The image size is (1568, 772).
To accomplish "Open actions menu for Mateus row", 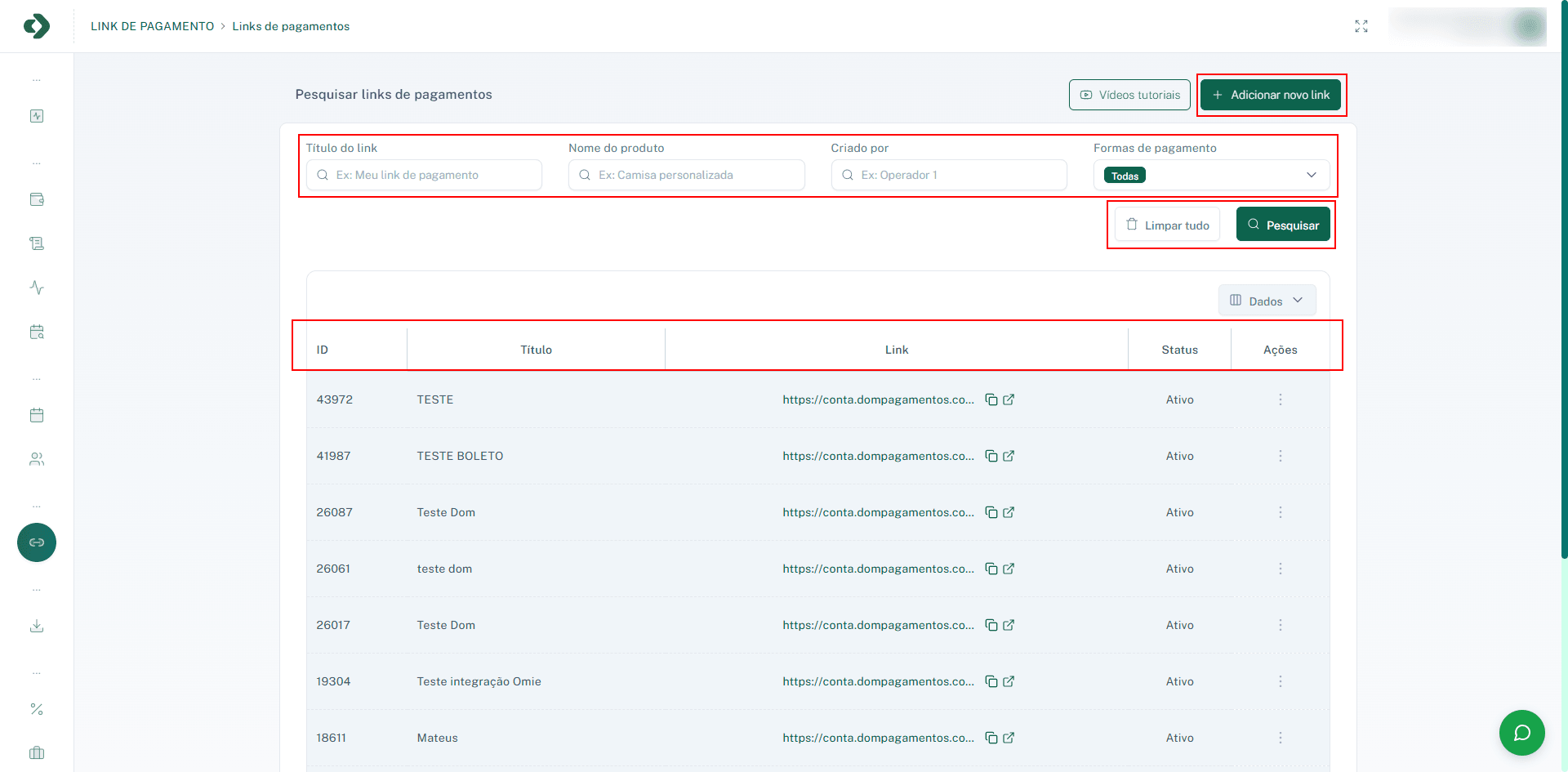I will [1280, 738].
